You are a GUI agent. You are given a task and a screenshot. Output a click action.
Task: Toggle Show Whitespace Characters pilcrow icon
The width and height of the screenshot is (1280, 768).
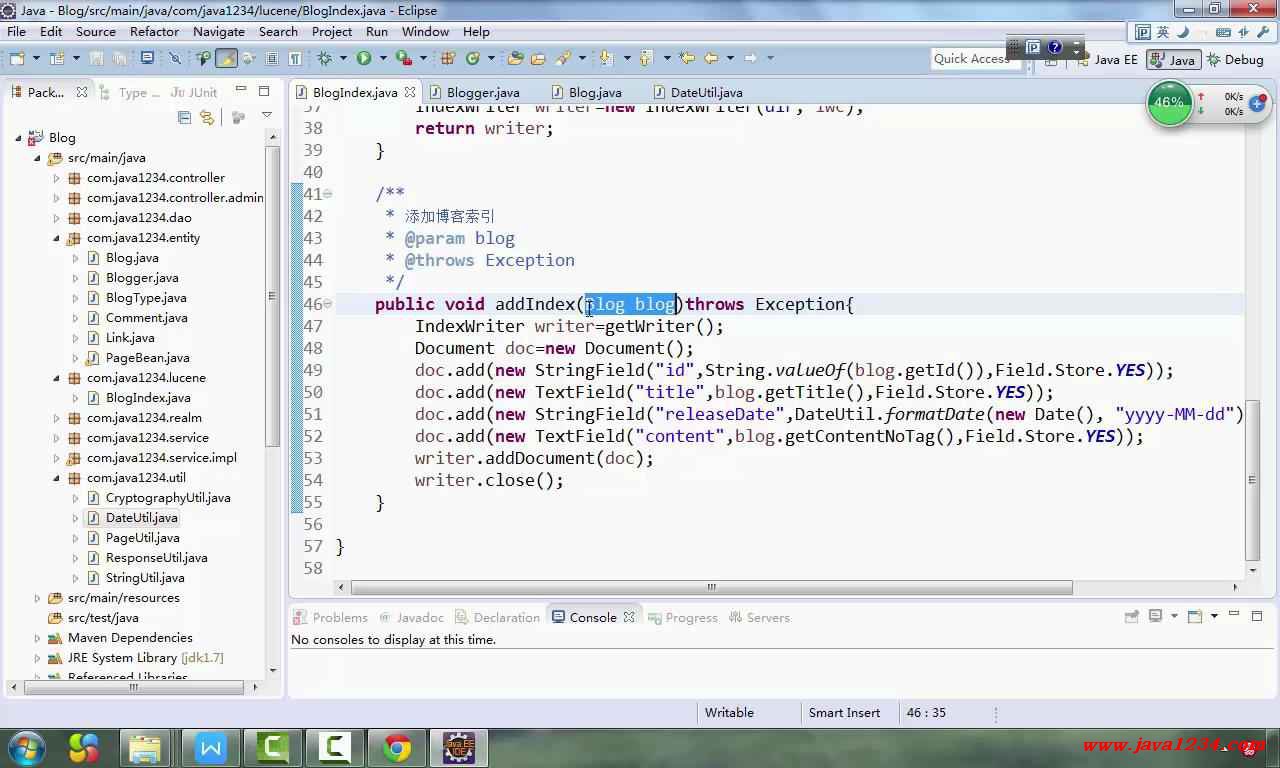point(294,59)
